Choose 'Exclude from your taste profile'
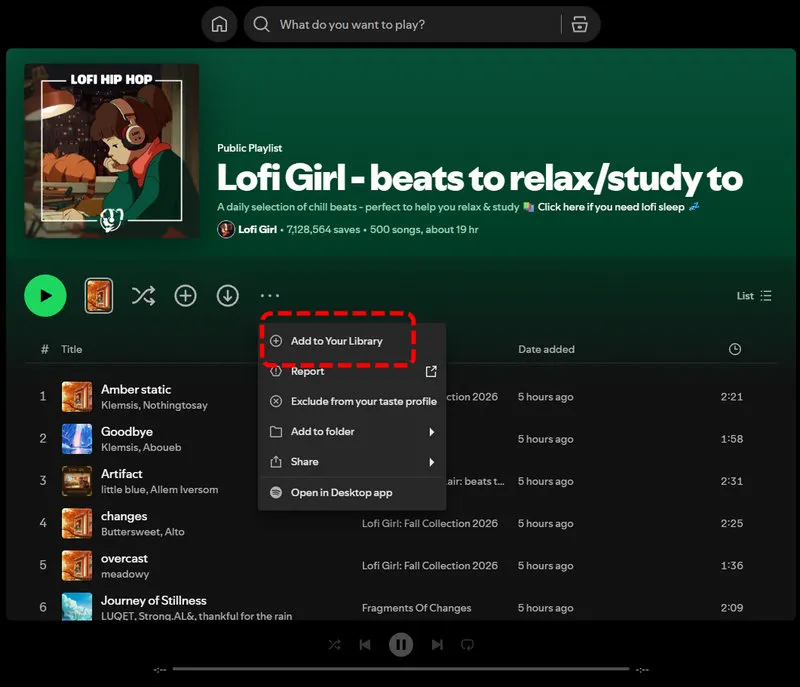Viewport: 800px width, 687px height. pos(352,401)
